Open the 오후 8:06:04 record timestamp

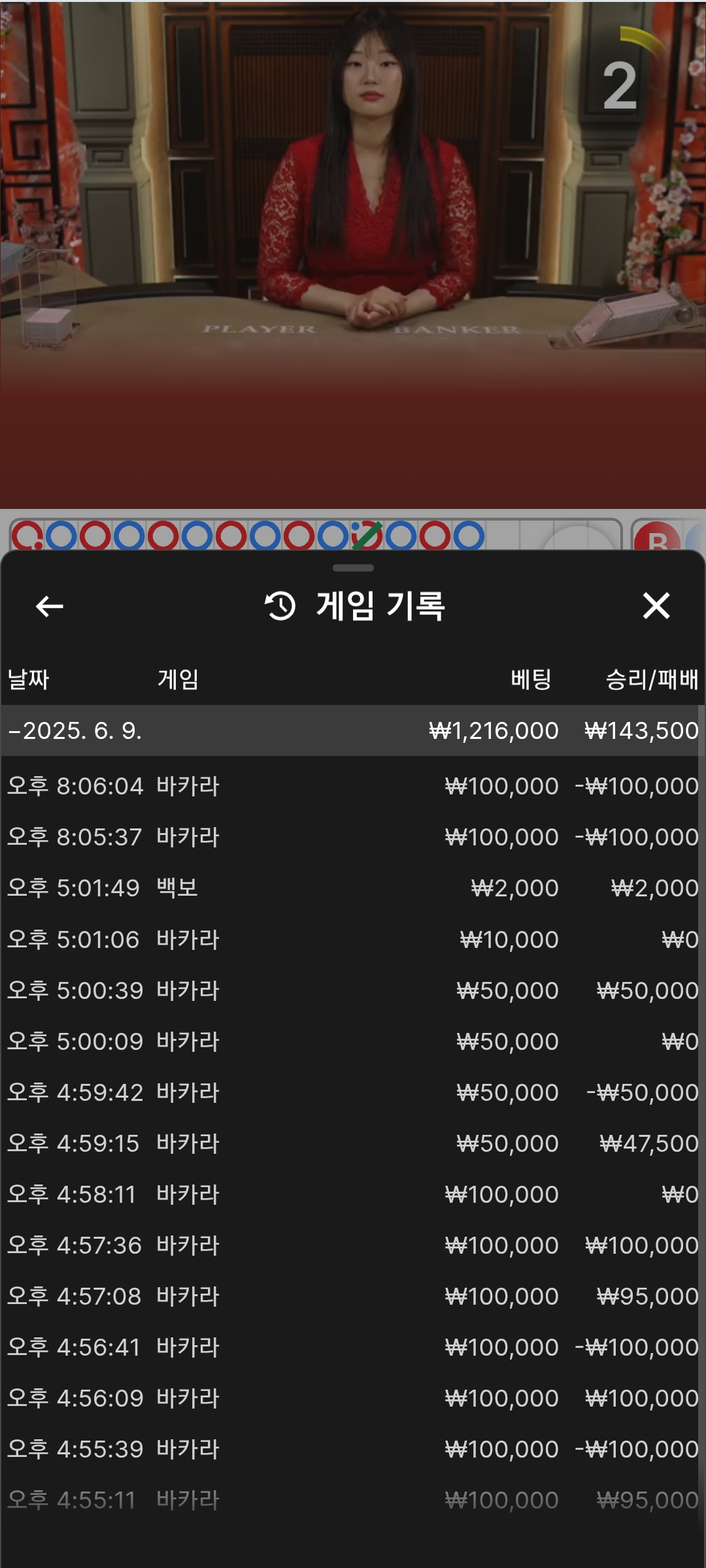[75, 786]
